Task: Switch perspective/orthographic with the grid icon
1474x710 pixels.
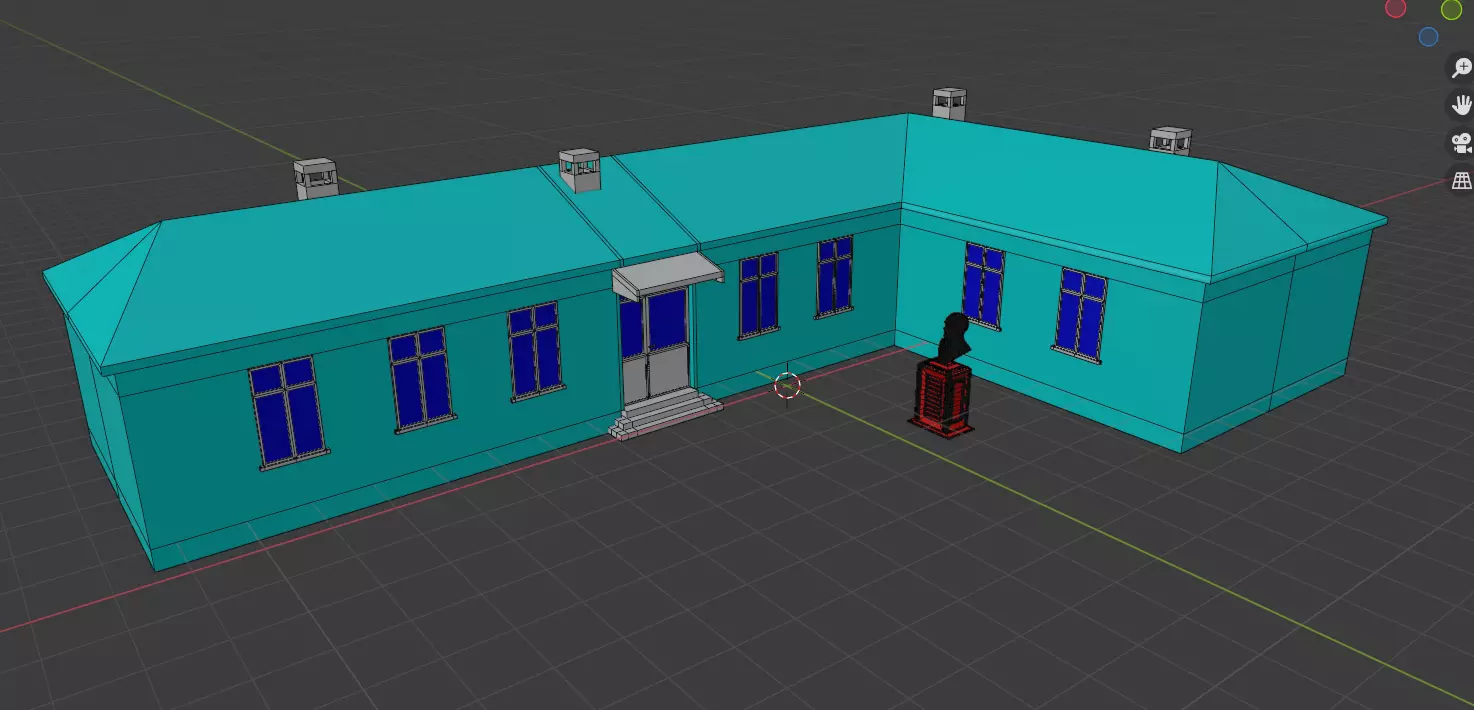Action: pyautogui.click(x=1461, y=180)
